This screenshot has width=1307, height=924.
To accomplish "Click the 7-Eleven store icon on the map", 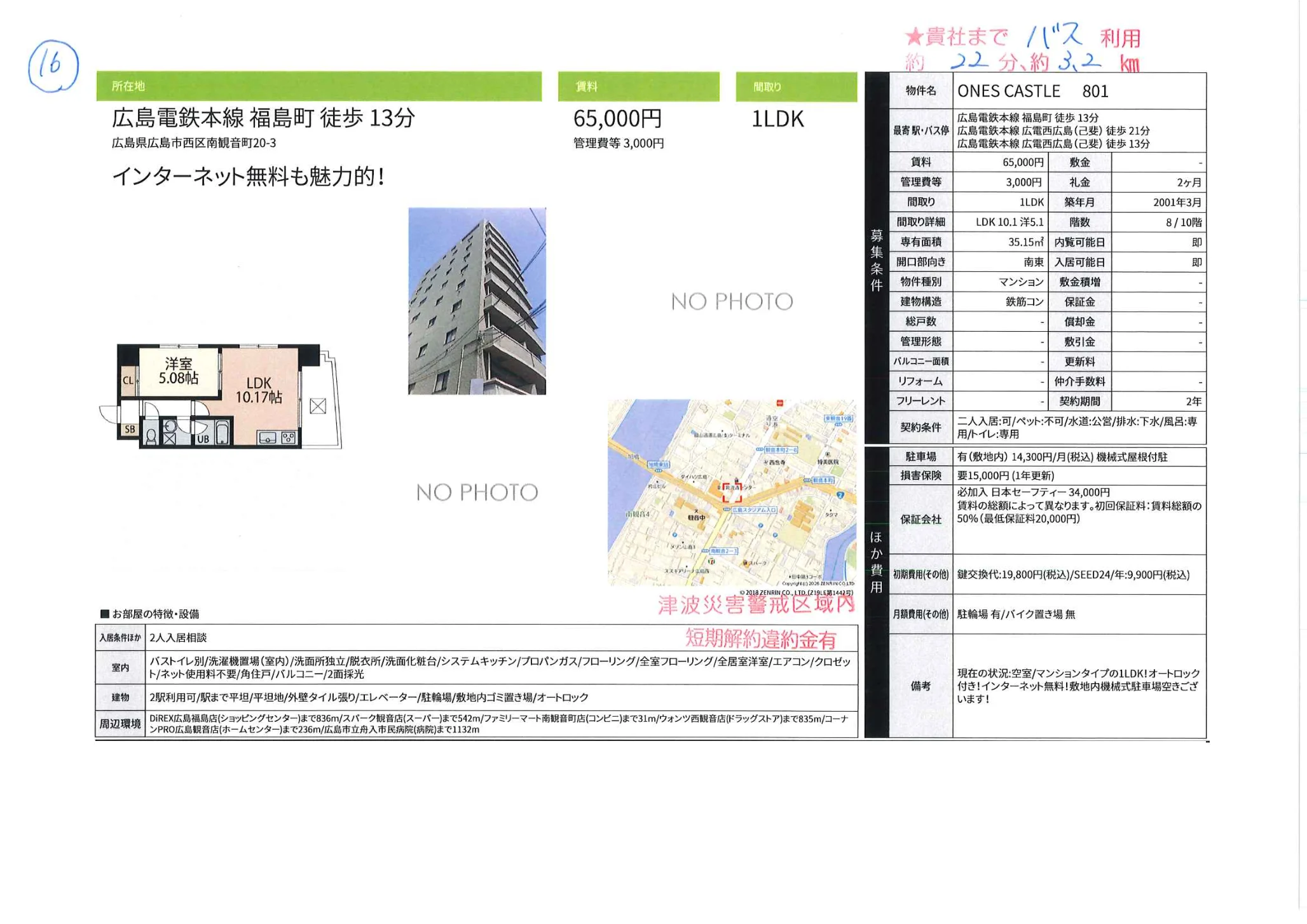I will 712,561.
